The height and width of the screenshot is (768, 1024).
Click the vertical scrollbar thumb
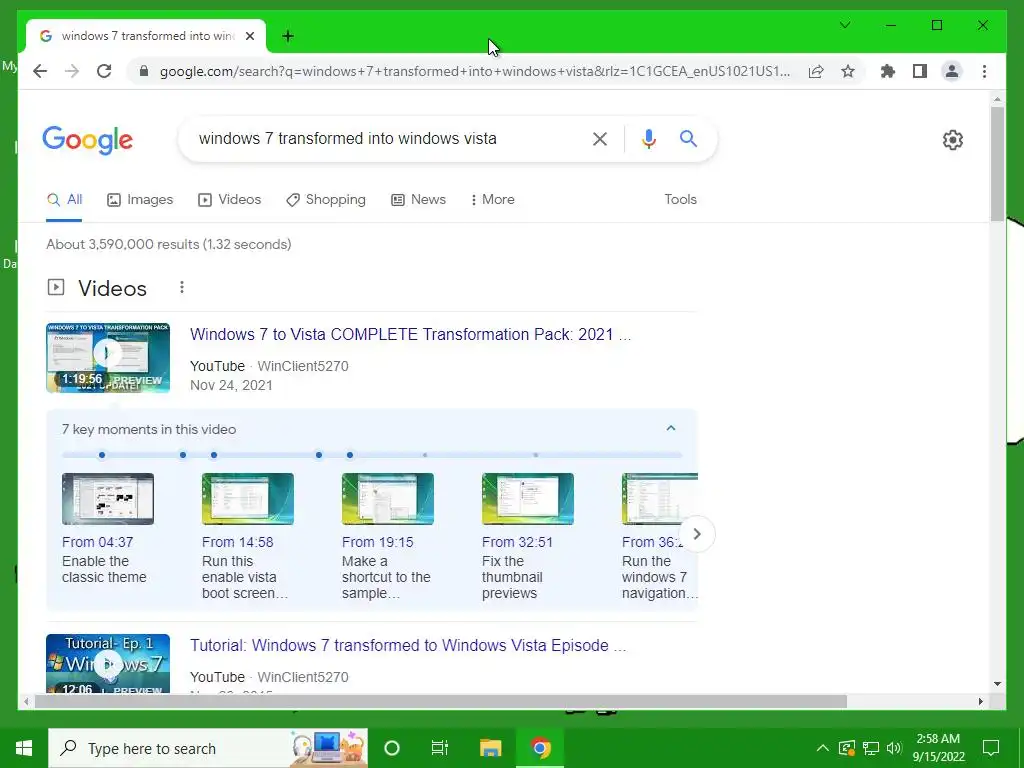[997, 164]
